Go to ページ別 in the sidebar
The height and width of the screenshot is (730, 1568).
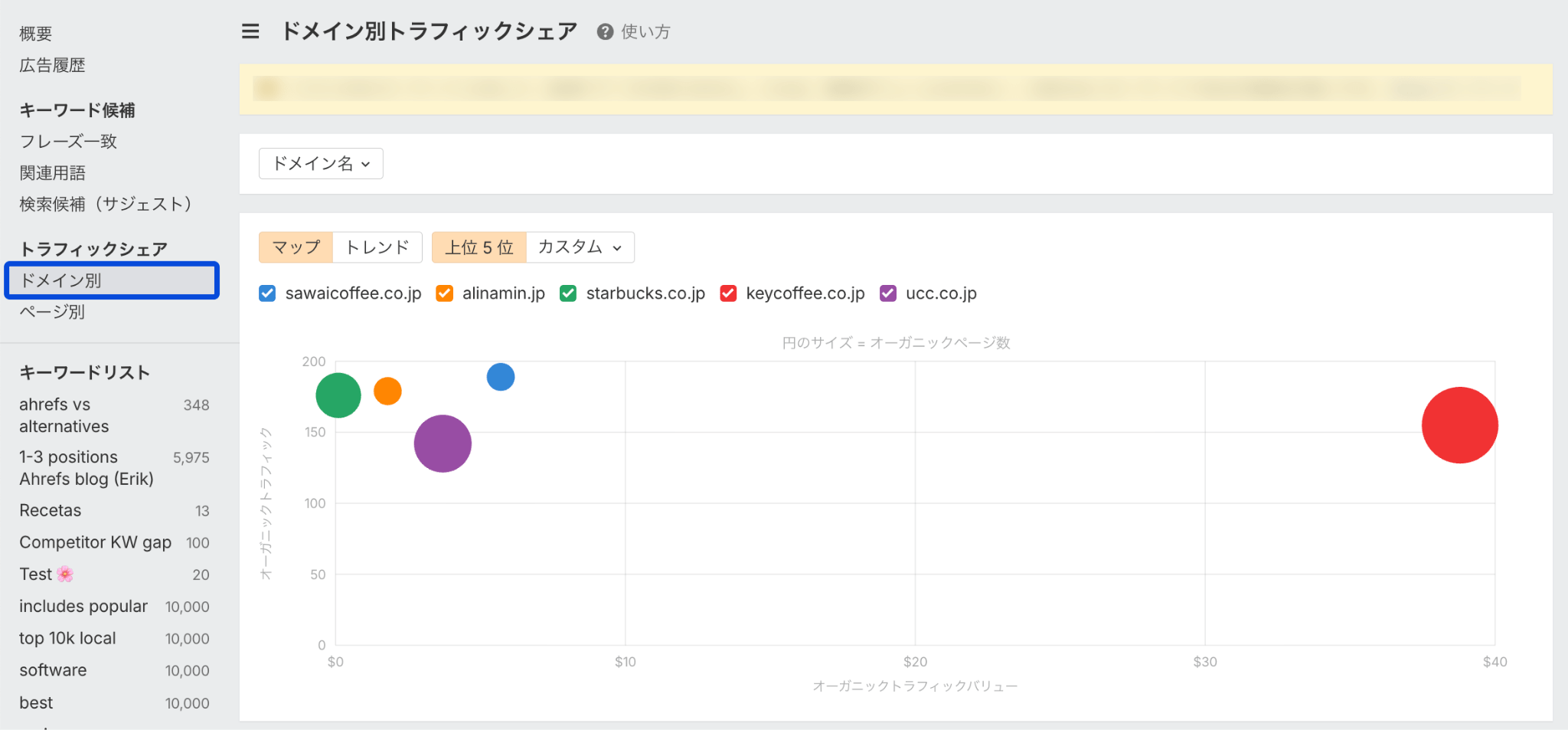pos(52,312)
